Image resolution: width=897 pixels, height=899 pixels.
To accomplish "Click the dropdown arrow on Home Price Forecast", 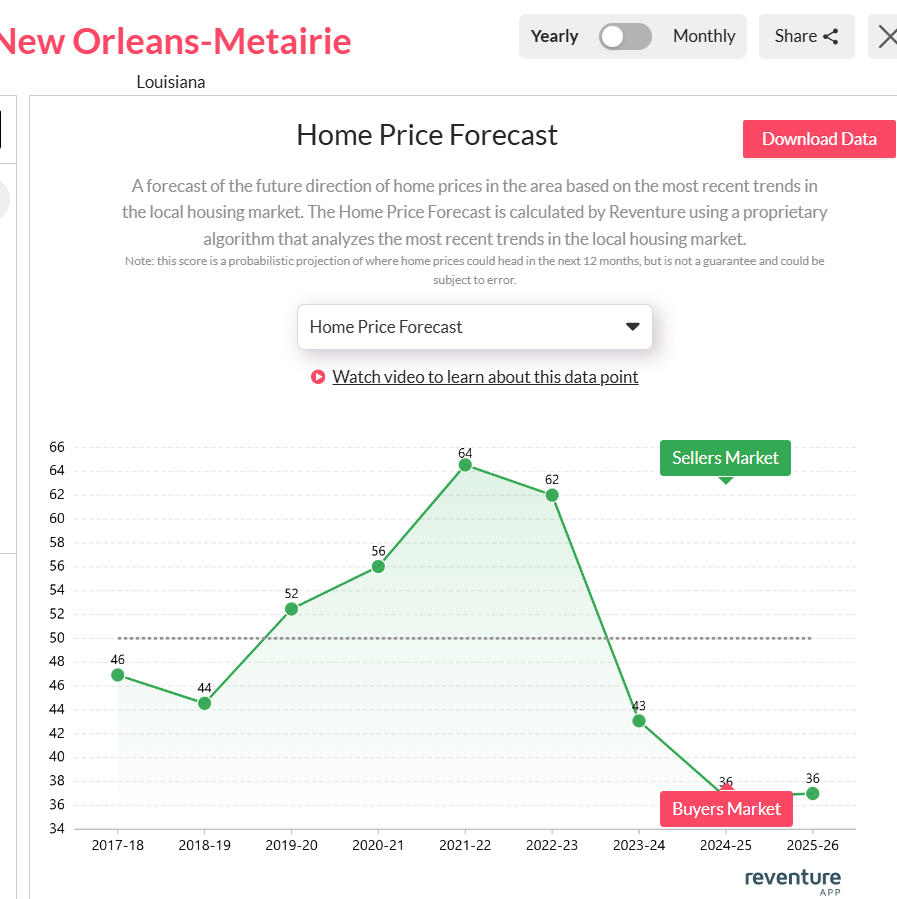I will pos(633,327).
